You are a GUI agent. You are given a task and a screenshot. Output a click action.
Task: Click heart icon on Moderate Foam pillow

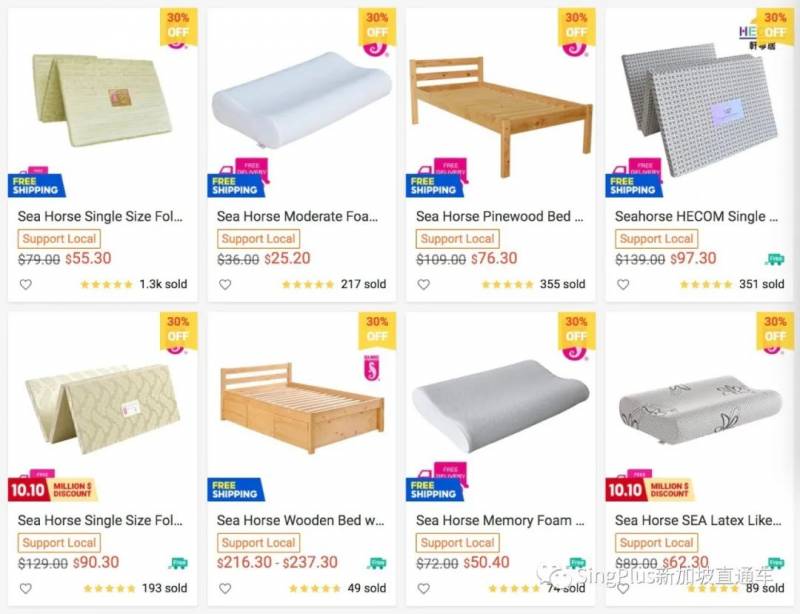click(225, 284)
